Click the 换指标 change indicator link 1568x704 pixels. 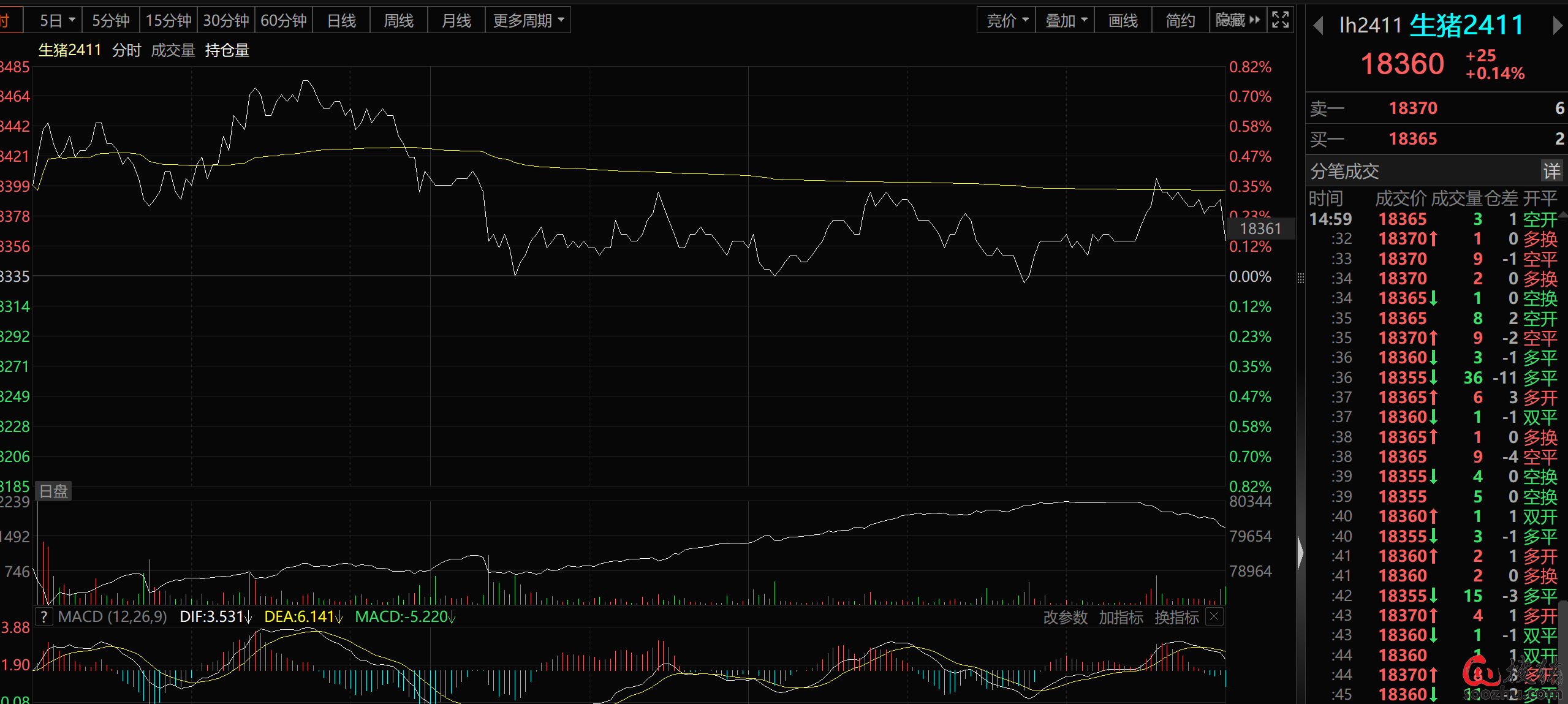click(x=1176, y=617)
